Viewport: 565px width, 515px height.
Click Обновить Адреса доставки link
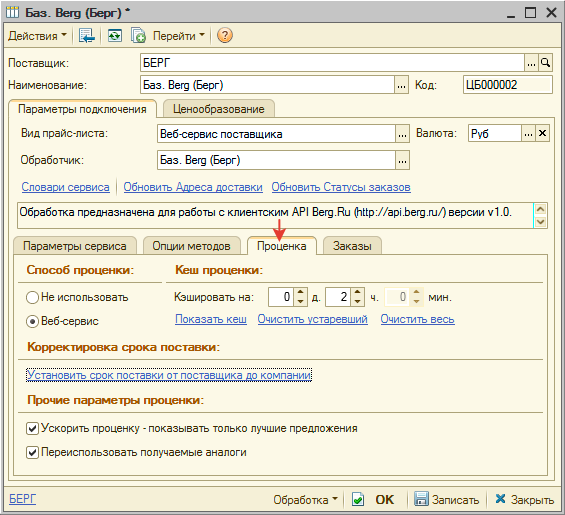(x=193, y=187)
